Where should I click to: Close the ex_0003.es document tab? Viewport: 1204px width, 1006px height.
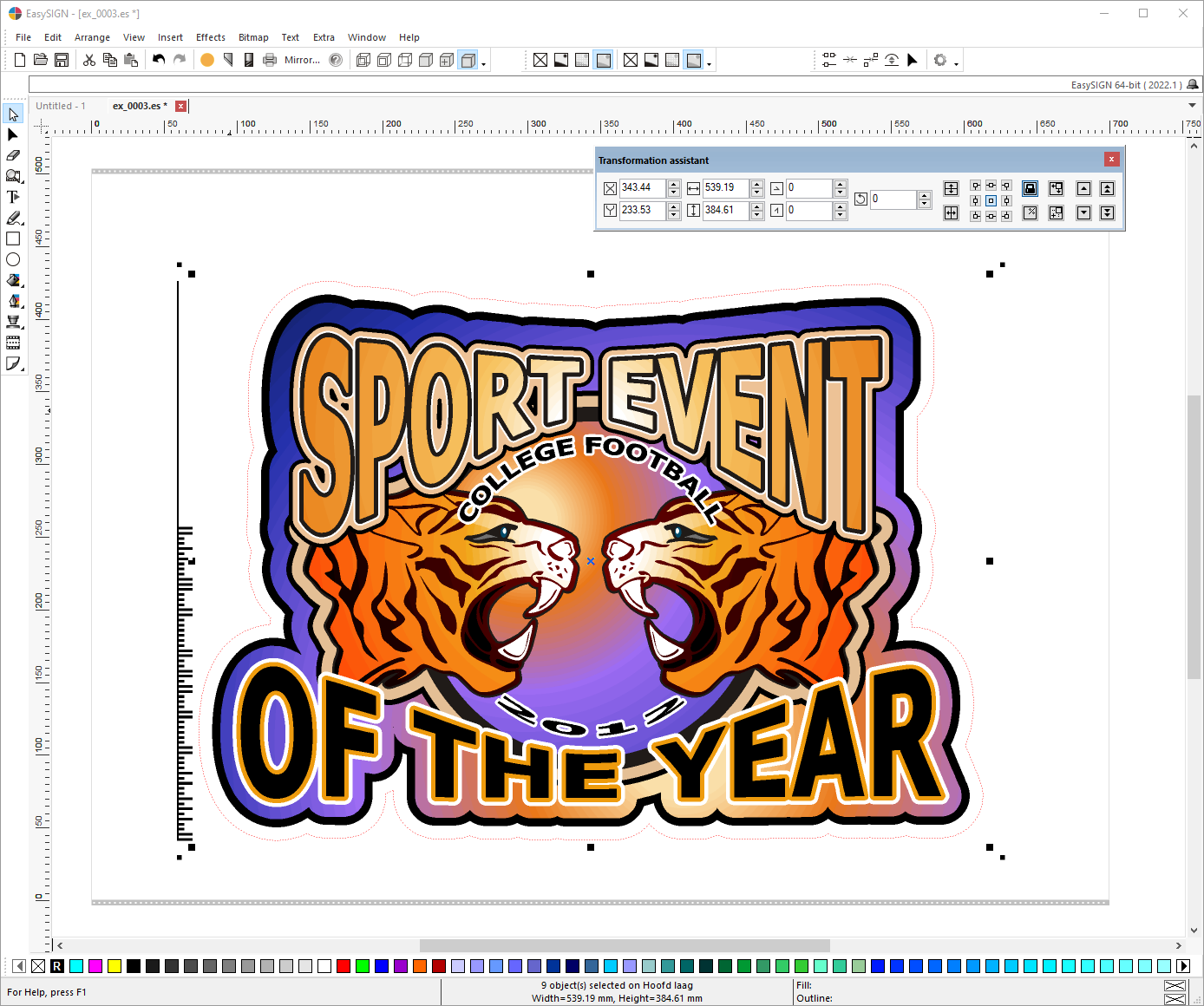[180, 106]
